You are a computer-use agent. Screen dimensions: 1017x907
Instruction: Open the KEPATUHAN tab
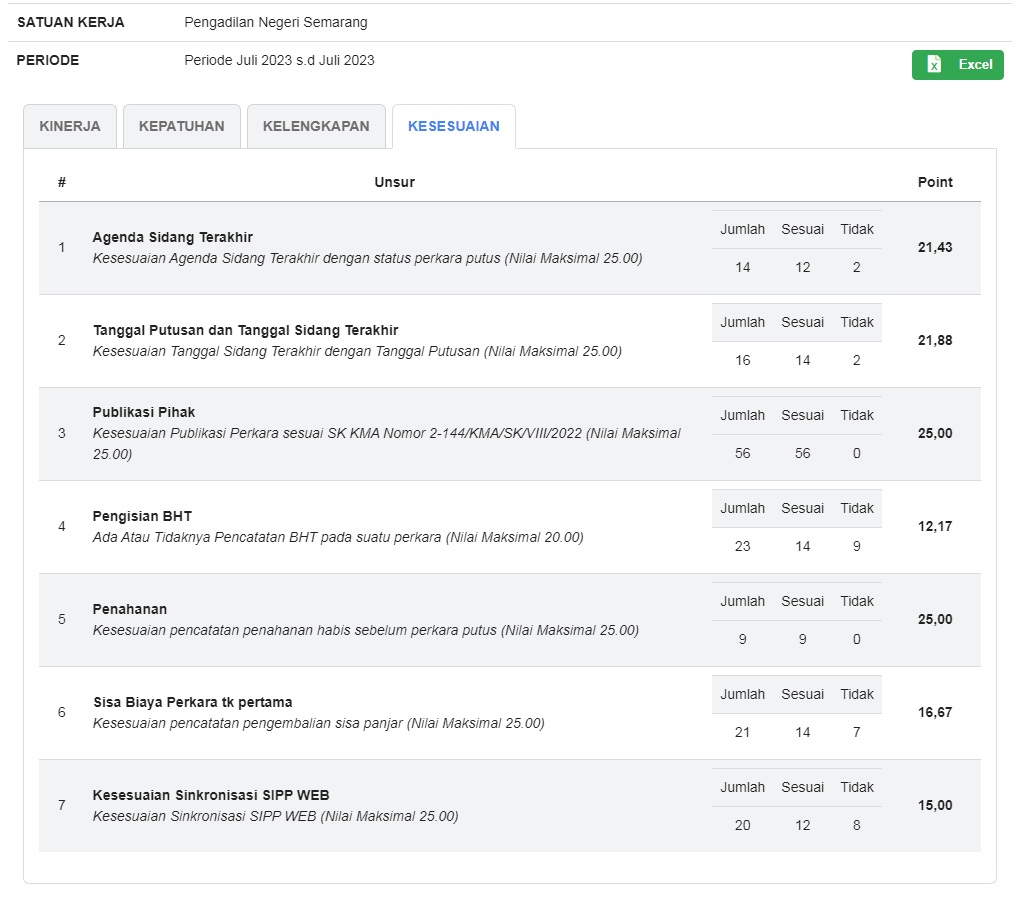pyautogui.click(x=181, y=127)
